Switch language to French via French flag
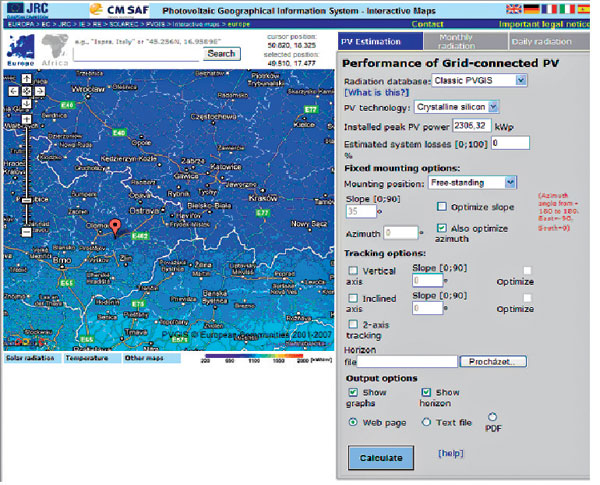This screenshot has width=600, height=485. click(549, 8)
